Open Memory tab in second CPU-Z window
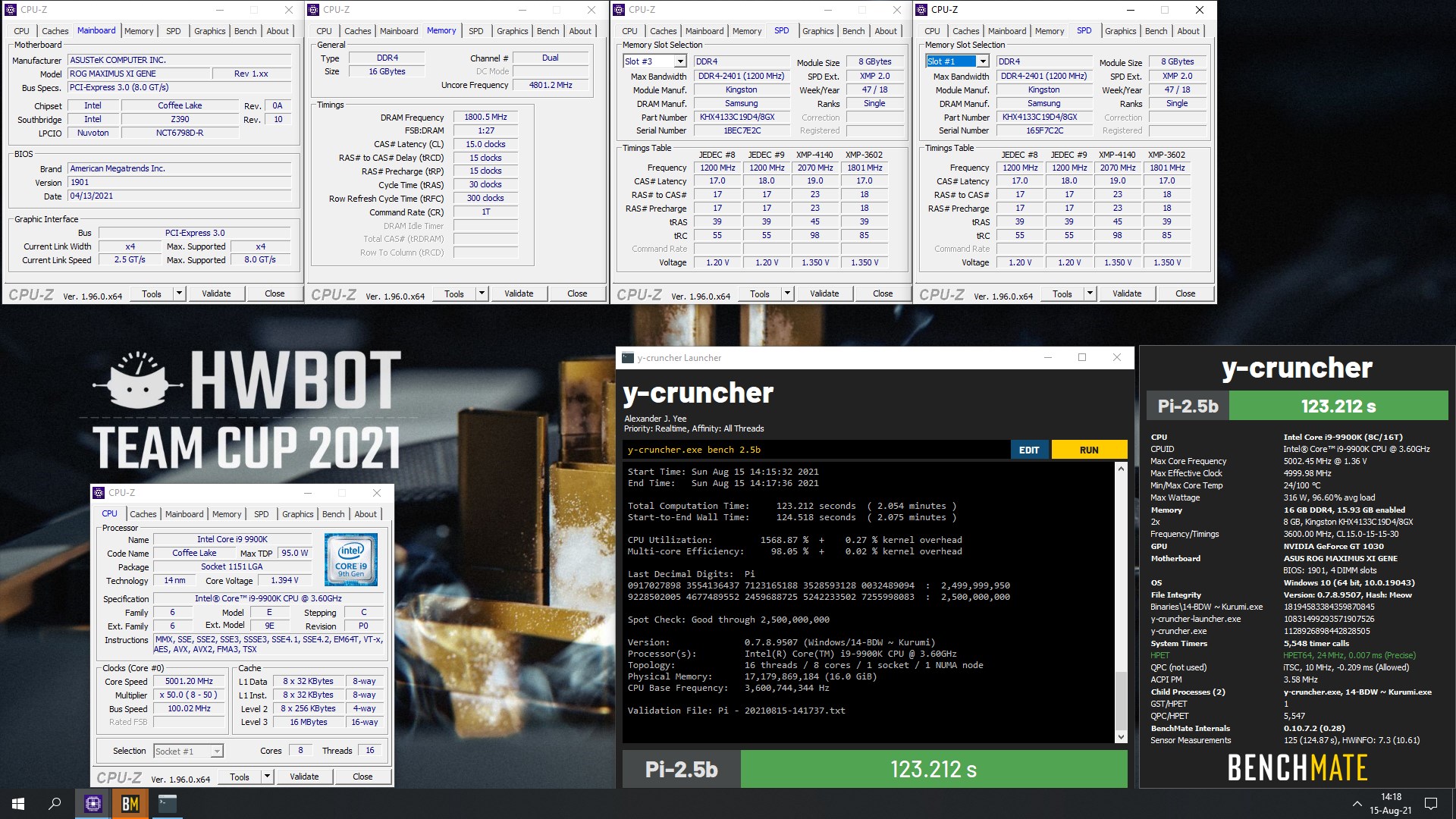 click(x=441, y=31)
